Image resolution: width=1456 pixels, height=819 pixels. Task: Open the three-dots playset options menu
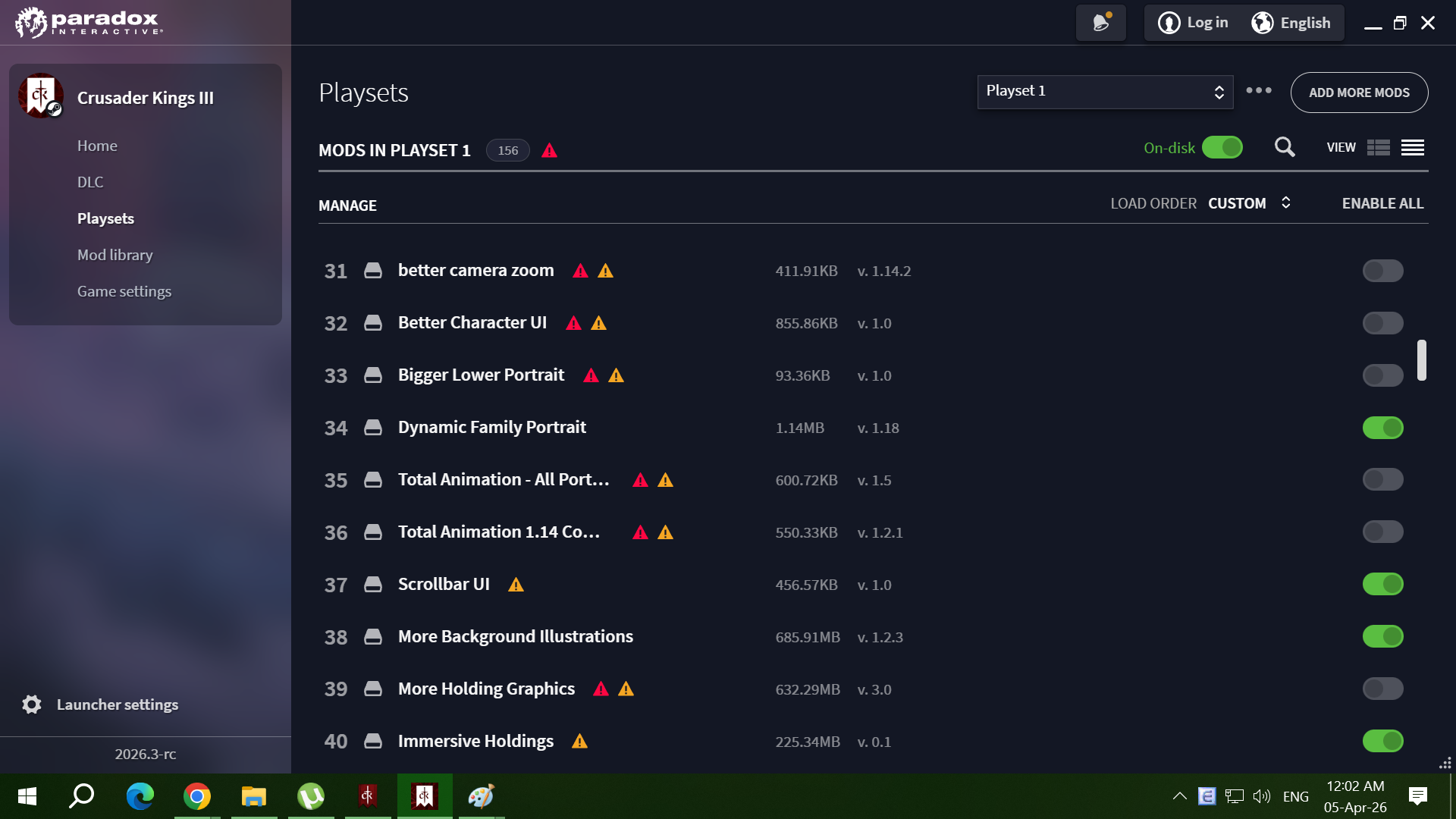tap(1259, 90)
